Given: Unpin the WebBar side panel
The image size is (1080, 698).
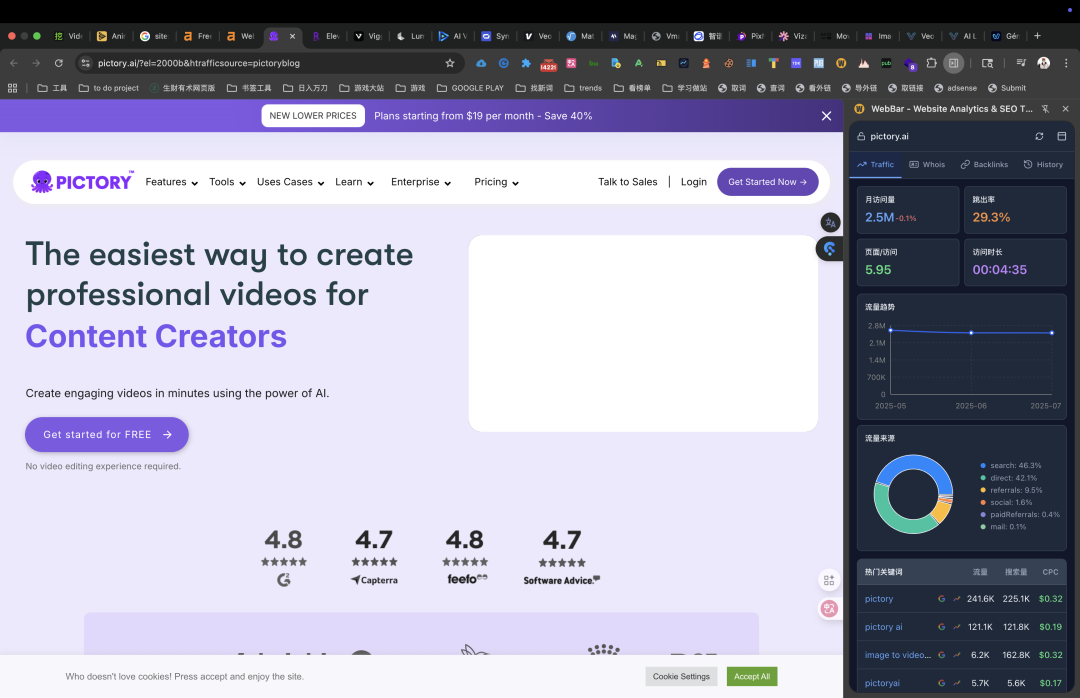Looking at the screenshot, I should tap(1046, 109).
